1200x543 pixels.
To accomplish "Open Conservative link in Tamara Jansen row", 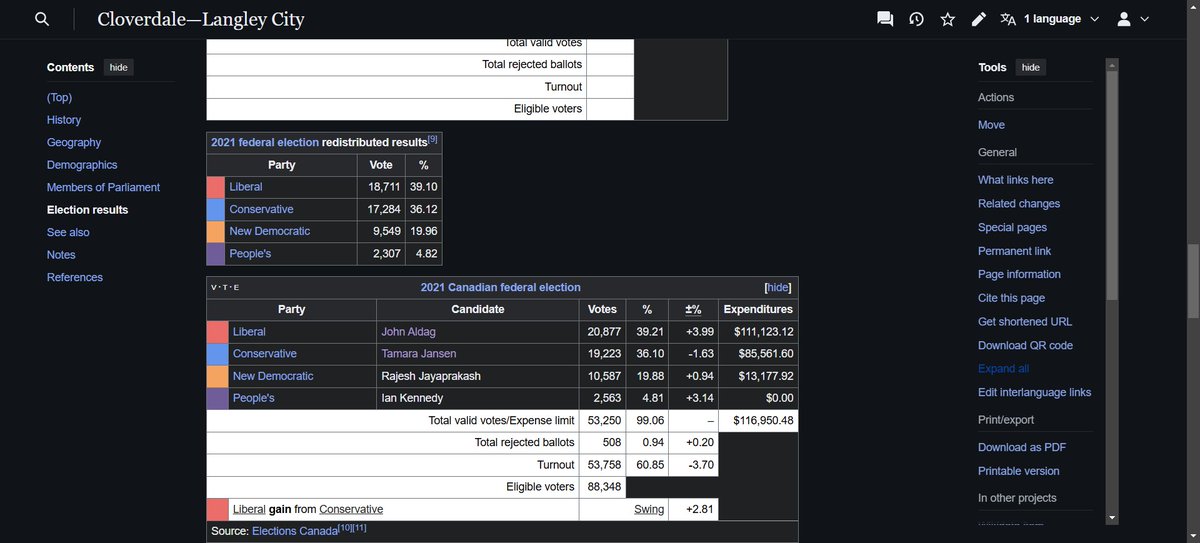I will coord(264,354).
